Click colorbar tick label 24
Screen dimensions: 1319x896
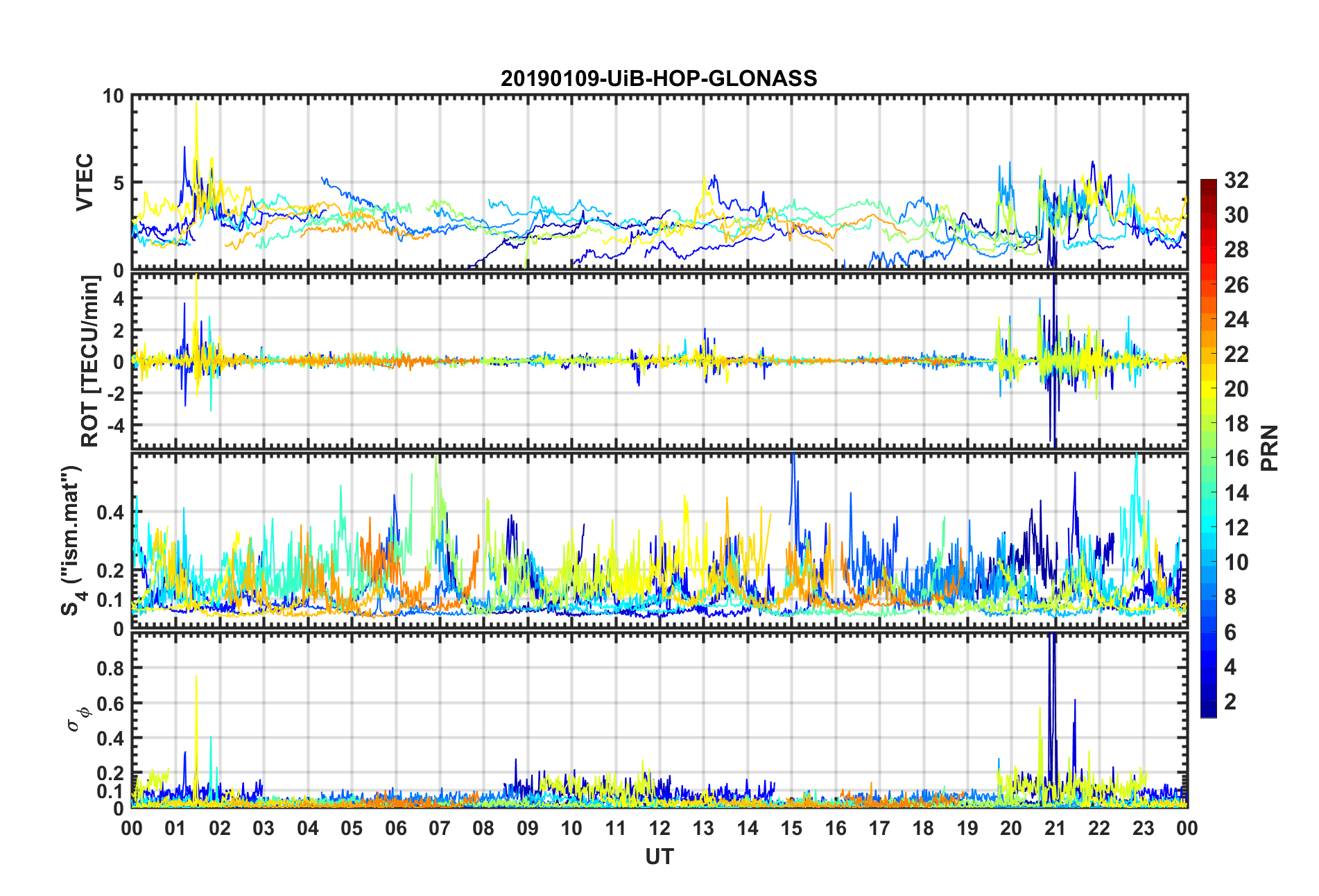tap(1236, 319)
